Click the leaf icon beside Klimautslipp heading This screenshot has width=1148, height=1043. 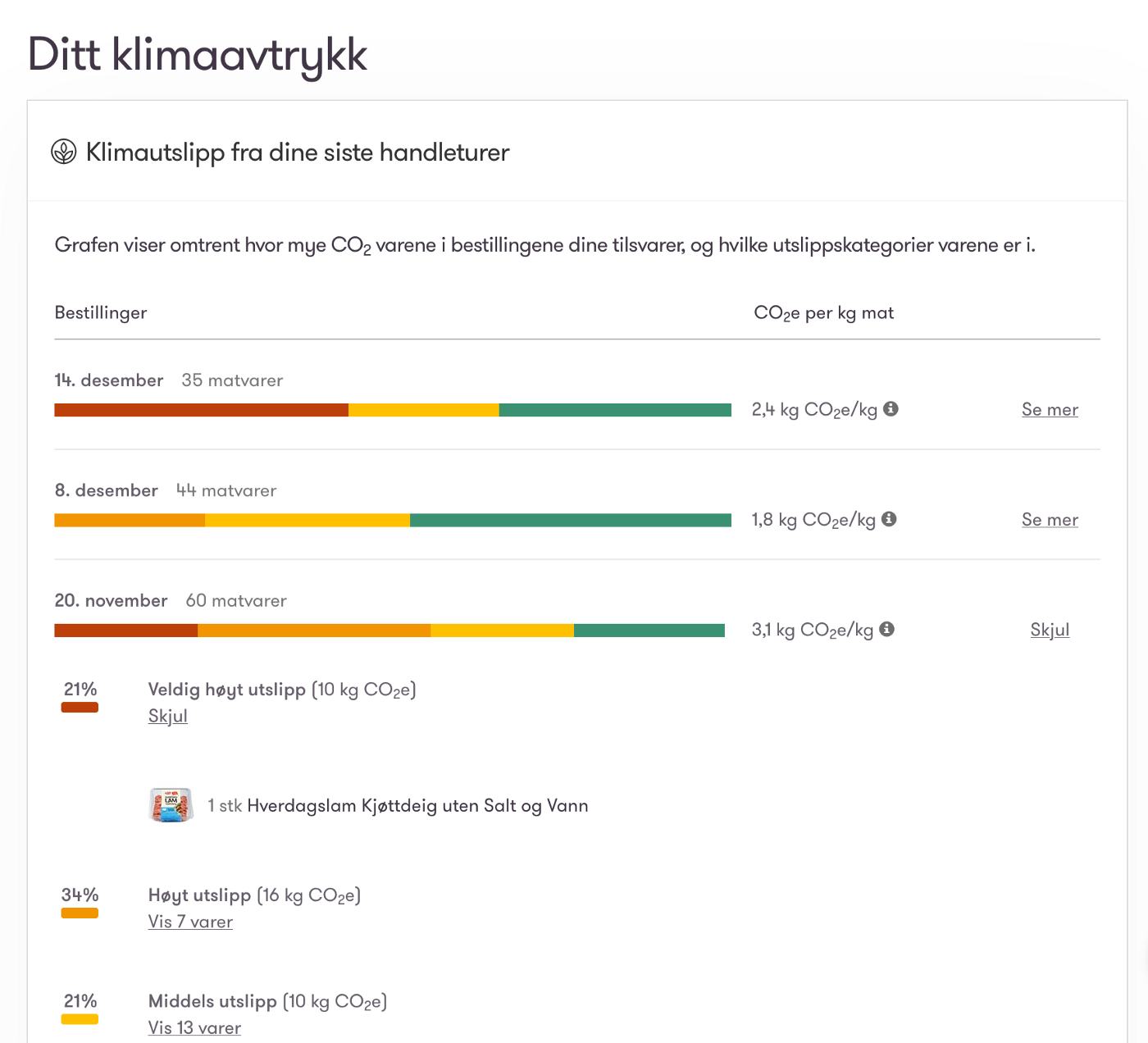point(64,152)
